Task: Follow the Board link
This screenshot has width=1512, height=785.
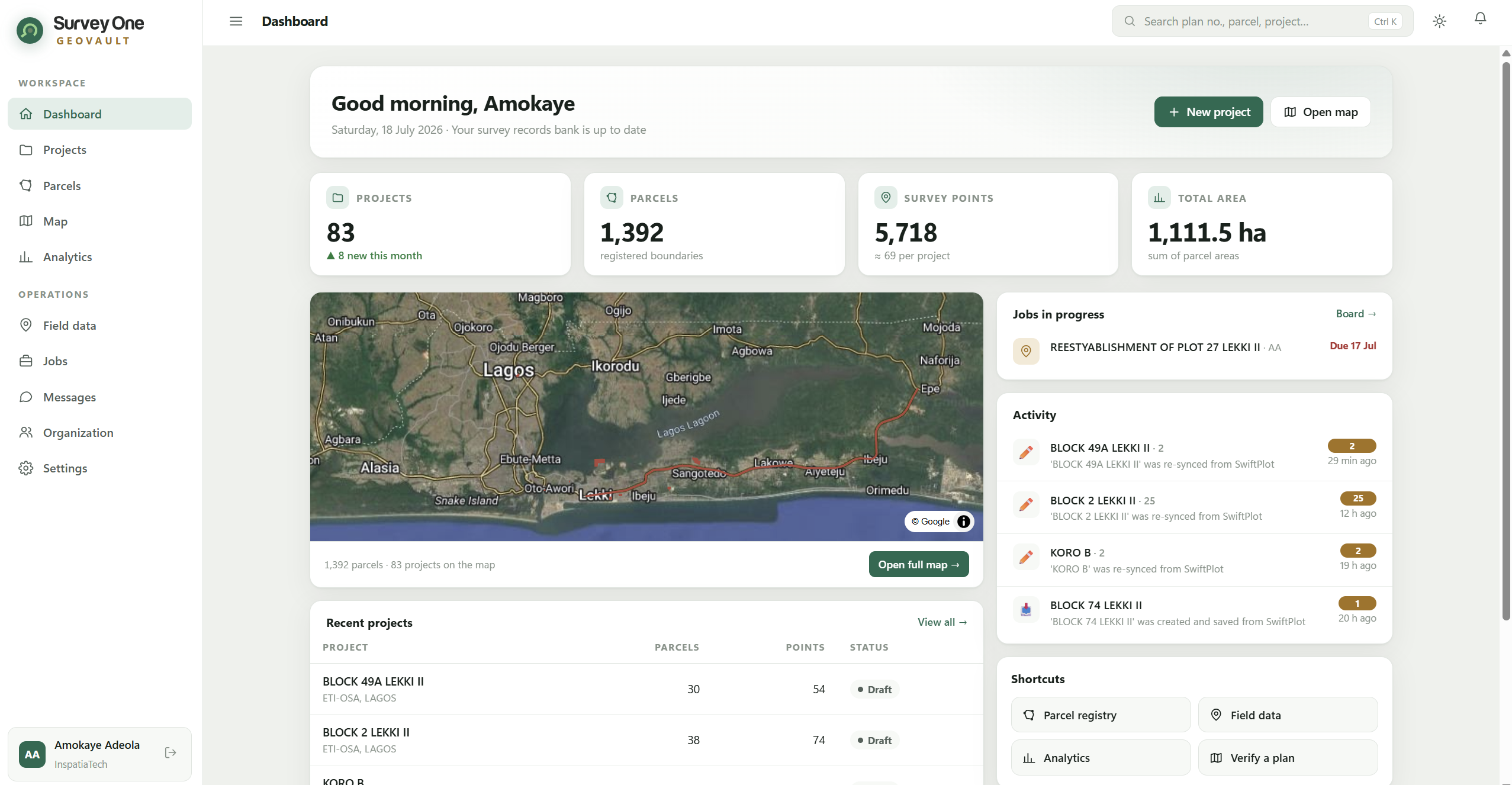Action: click(1356, 314)
